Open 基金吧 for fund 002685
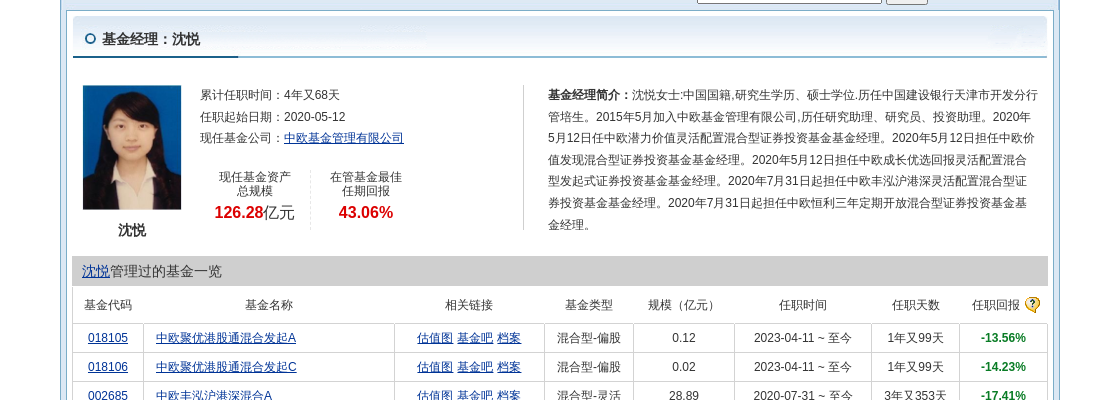The width and height of the screenshot is (1120, 400). [x=475, y=395]
